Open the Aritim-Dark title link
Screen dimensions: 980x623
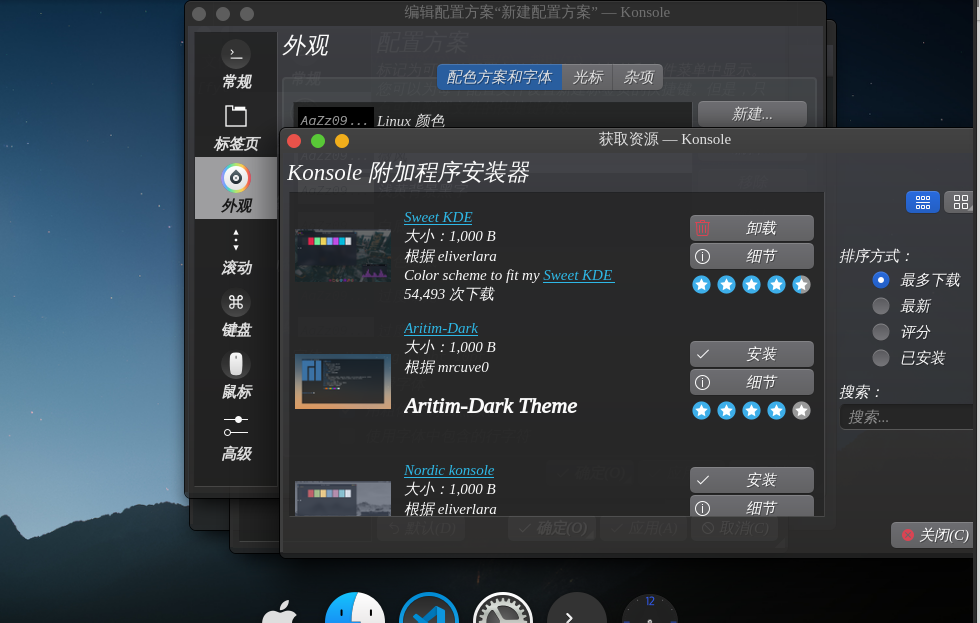[441, 329]
